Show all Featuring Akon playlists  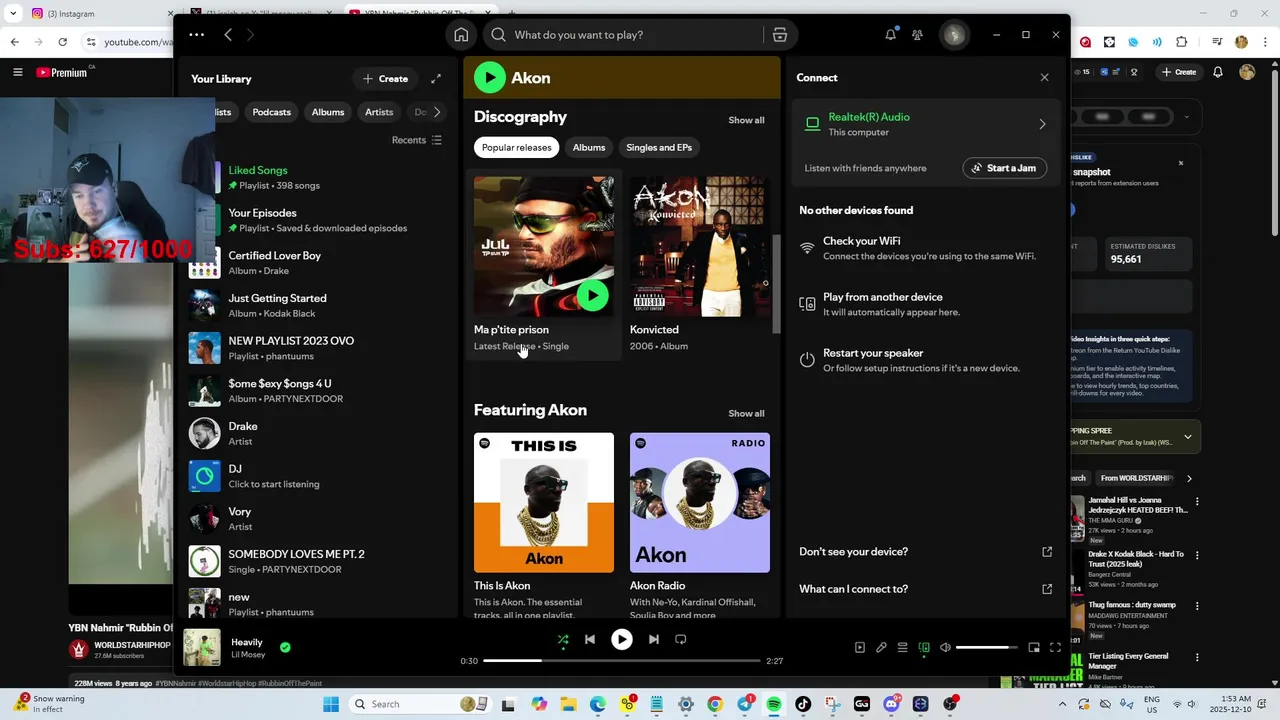[746, 413]
